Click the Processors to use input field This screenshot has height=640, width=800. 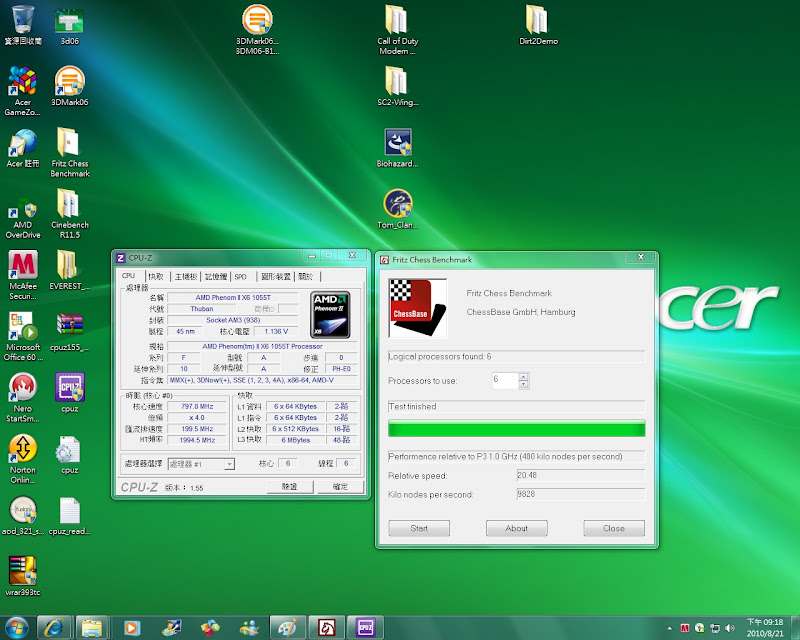[505, 381]
